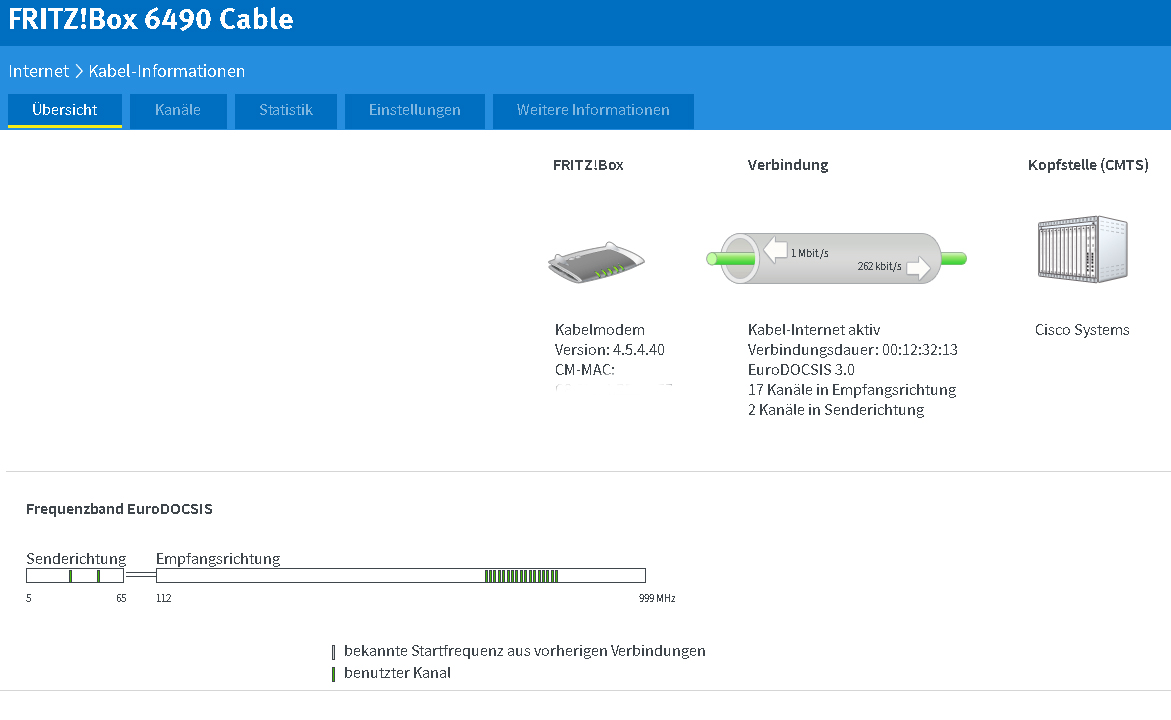Click the Internet breadcrumb link
This screenshot has height=720, width=1171.
point(39,71)
